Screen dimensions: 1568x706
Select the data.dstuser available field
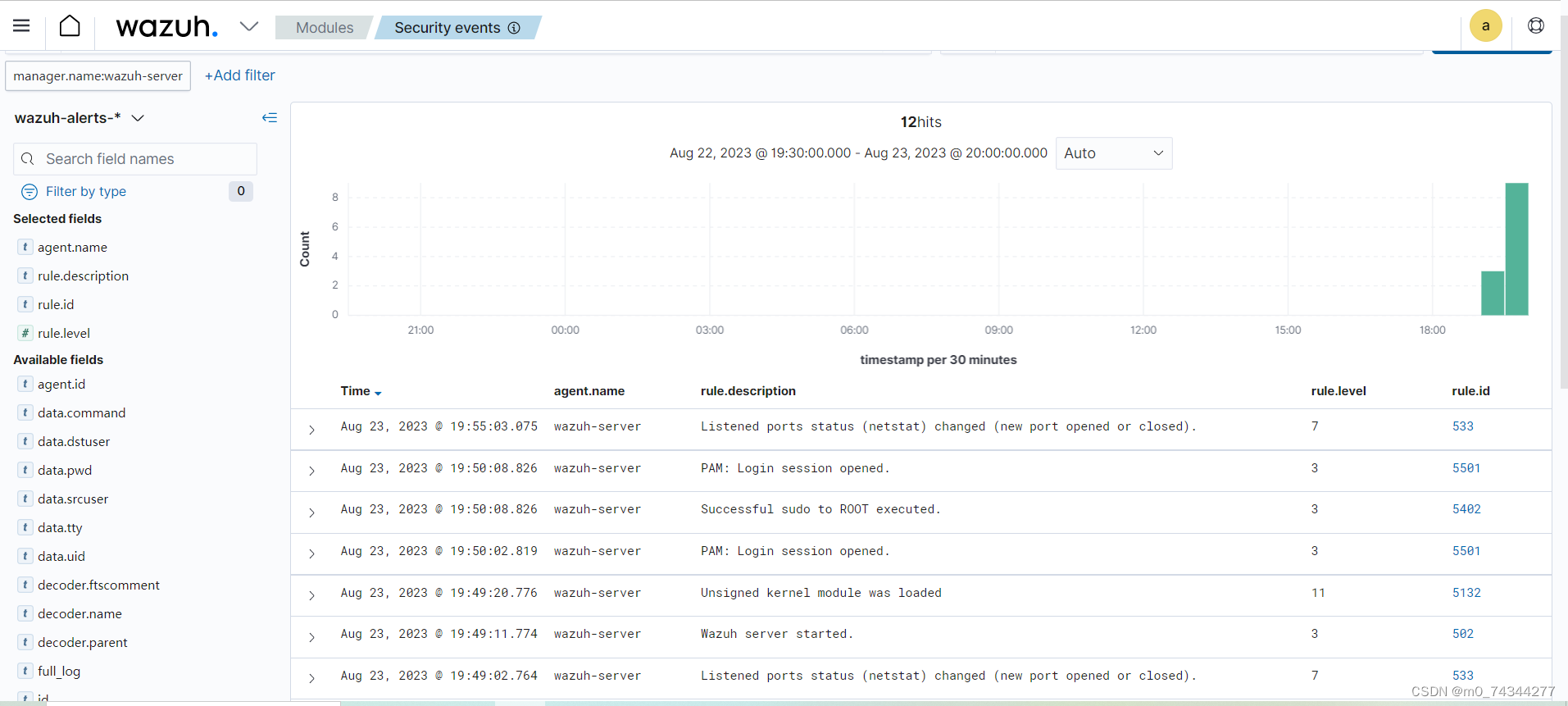[x=74, y=441]
